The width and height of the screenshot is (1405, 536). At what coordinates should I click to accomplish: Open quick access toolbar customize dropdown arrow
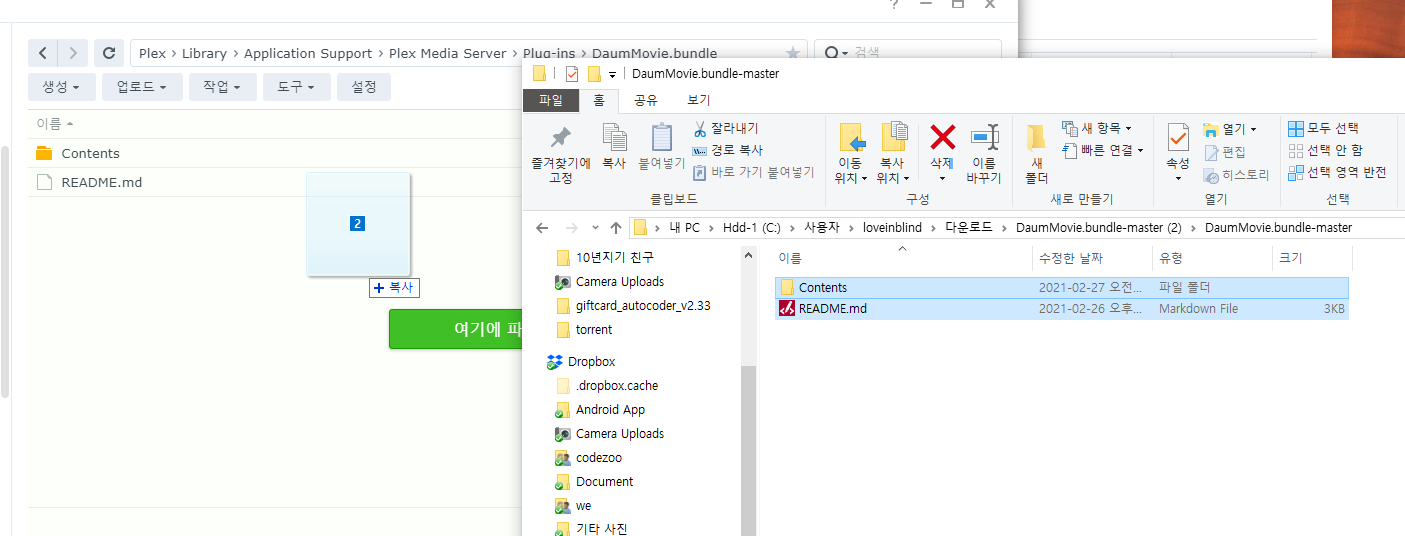612,74
